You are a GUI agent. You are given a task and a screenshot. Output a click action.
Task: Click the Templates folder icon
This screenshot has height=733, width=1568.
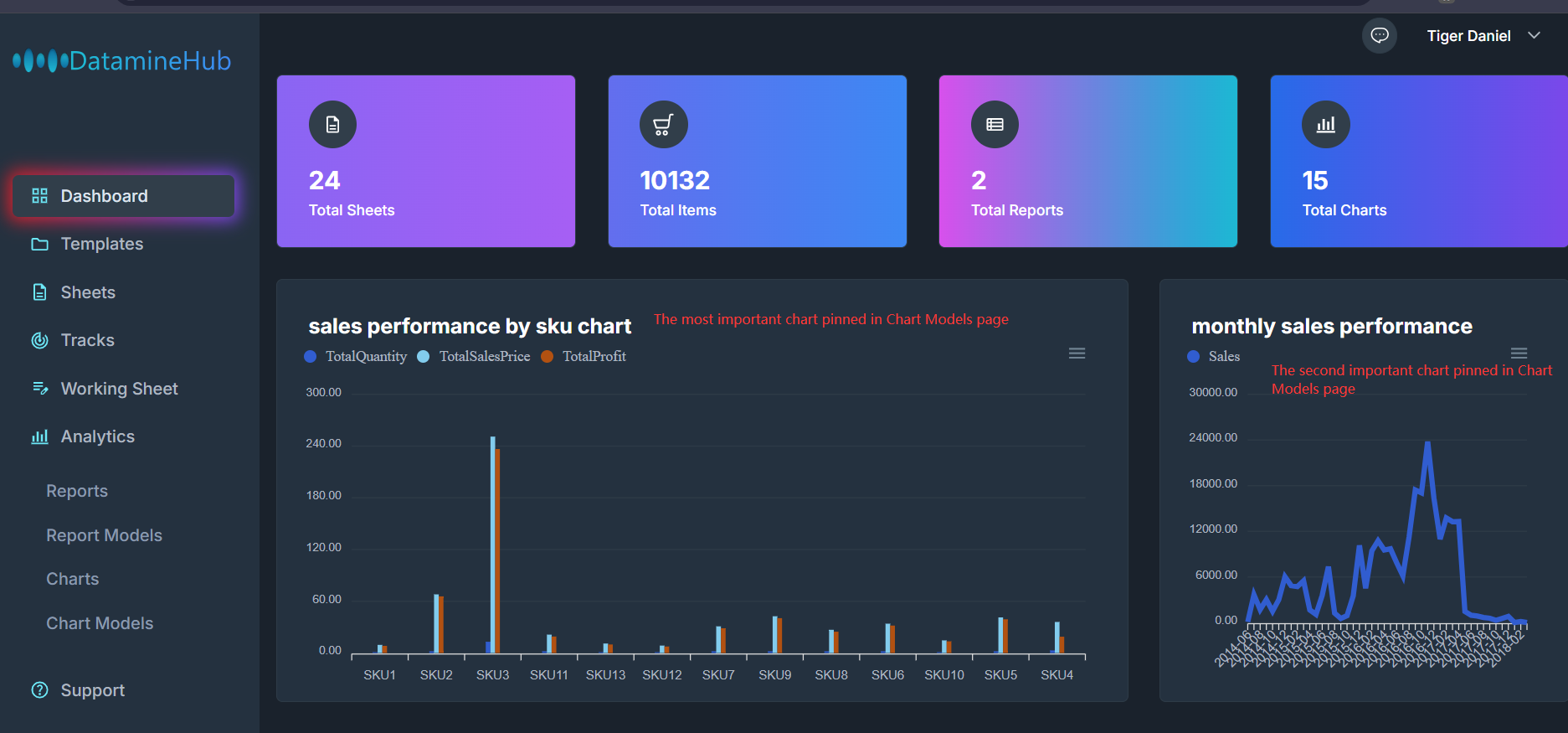[39, 245]
